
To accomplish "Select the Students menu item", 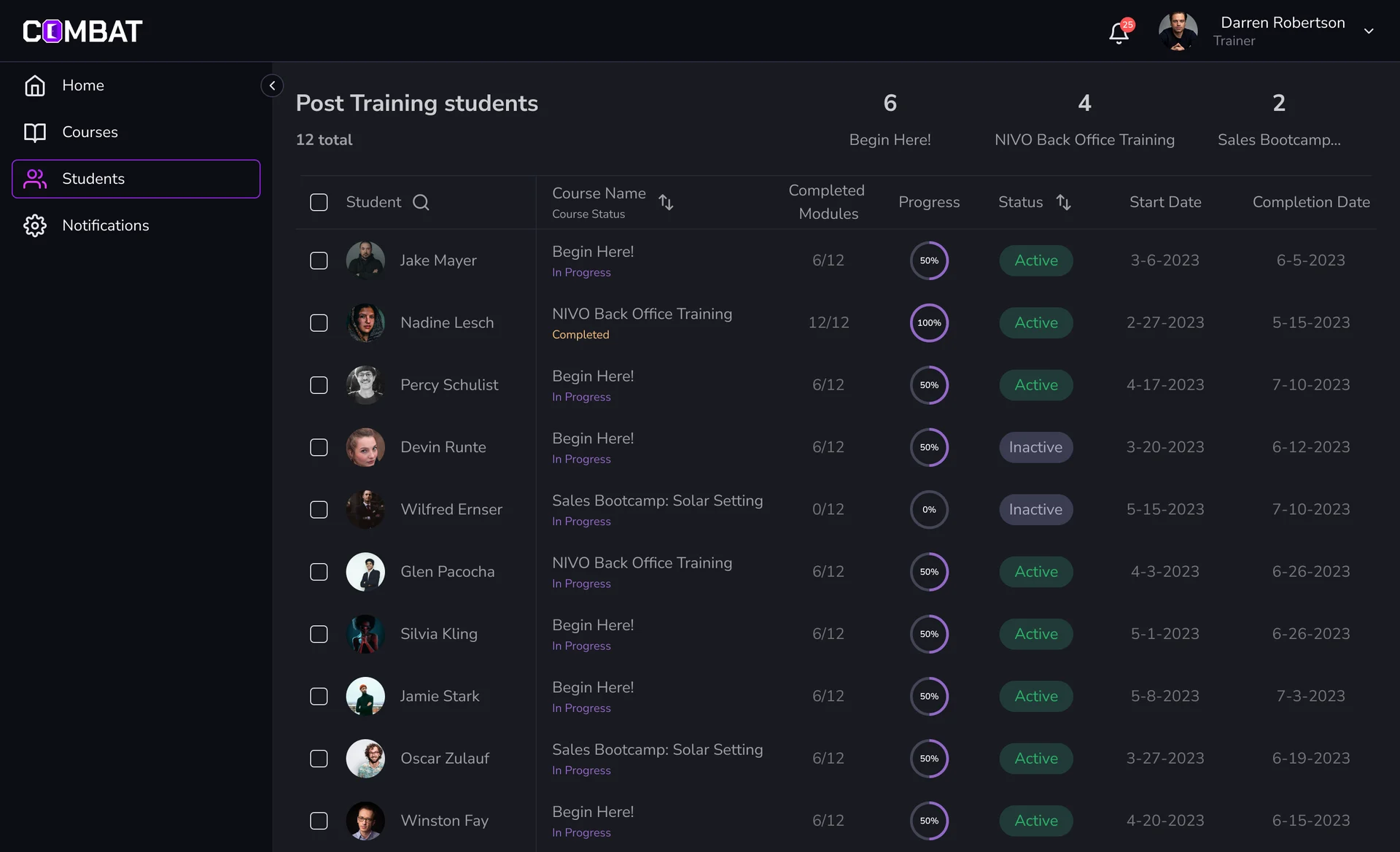I will (136, 179).
